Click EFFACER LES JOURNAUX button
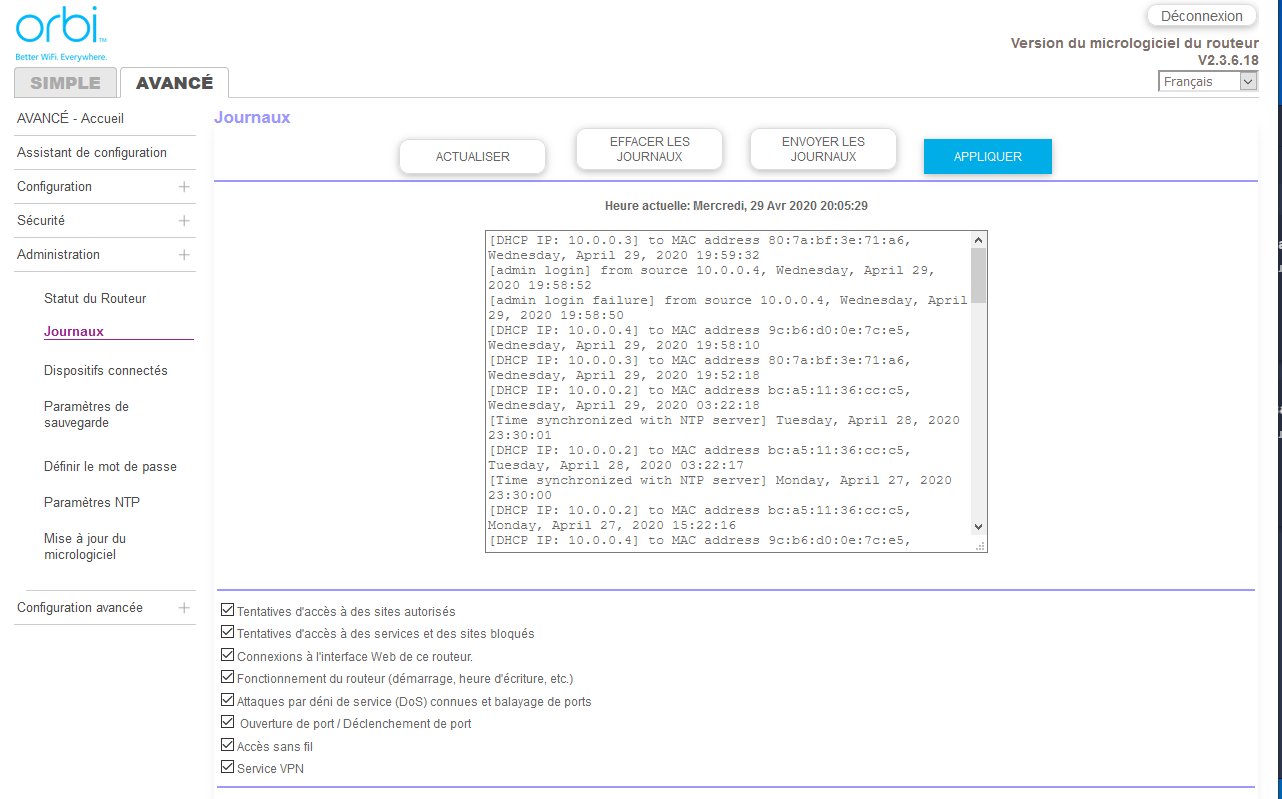 pyautogui.click(x=649, y=149)
